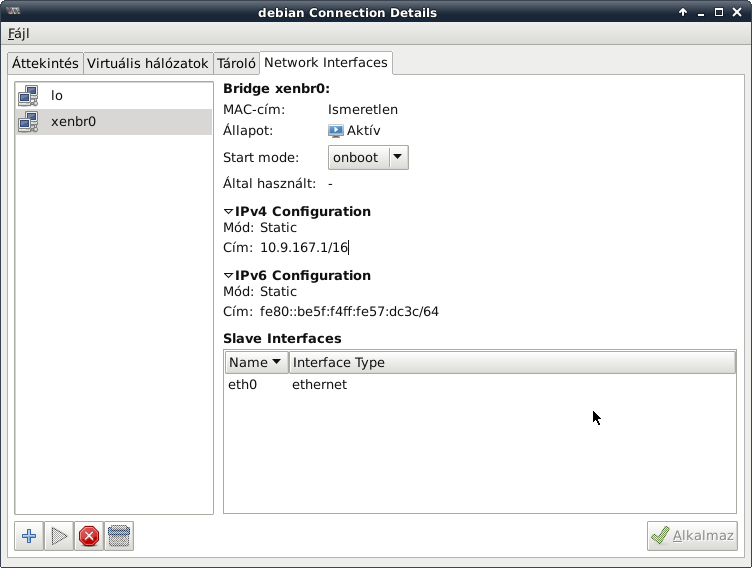Open the Start mode onboot dropdown
Viewport: 752px width, 568px height.
(x=368, y=157)
